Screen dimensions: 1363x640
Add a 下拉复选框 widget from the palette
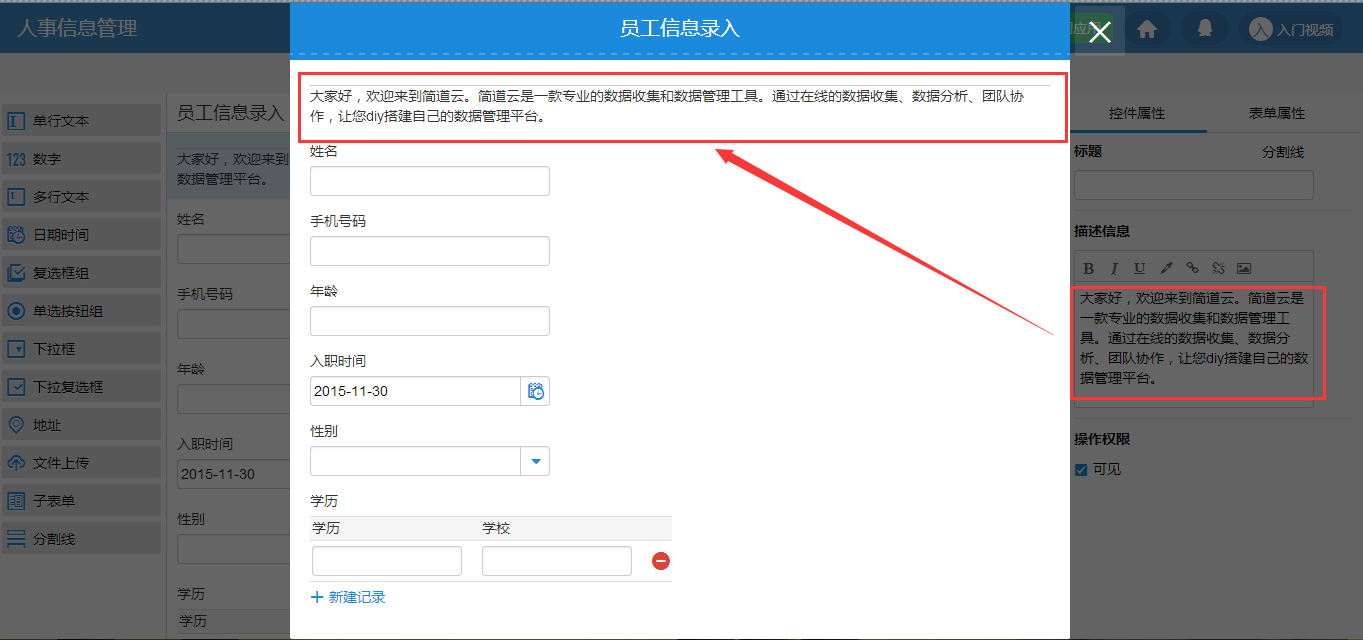[81, 387]
